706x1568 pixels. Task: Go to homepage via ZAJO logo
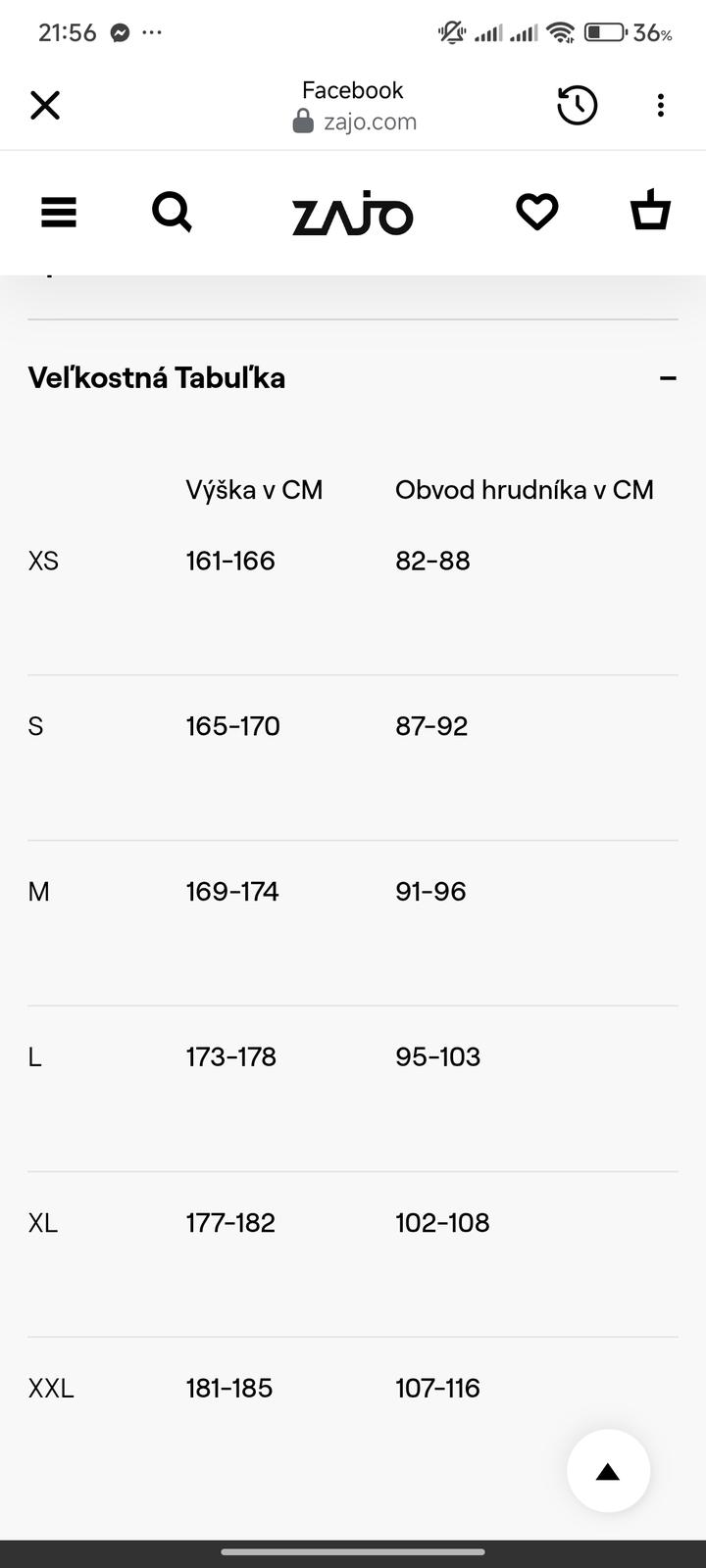(353, 214)
